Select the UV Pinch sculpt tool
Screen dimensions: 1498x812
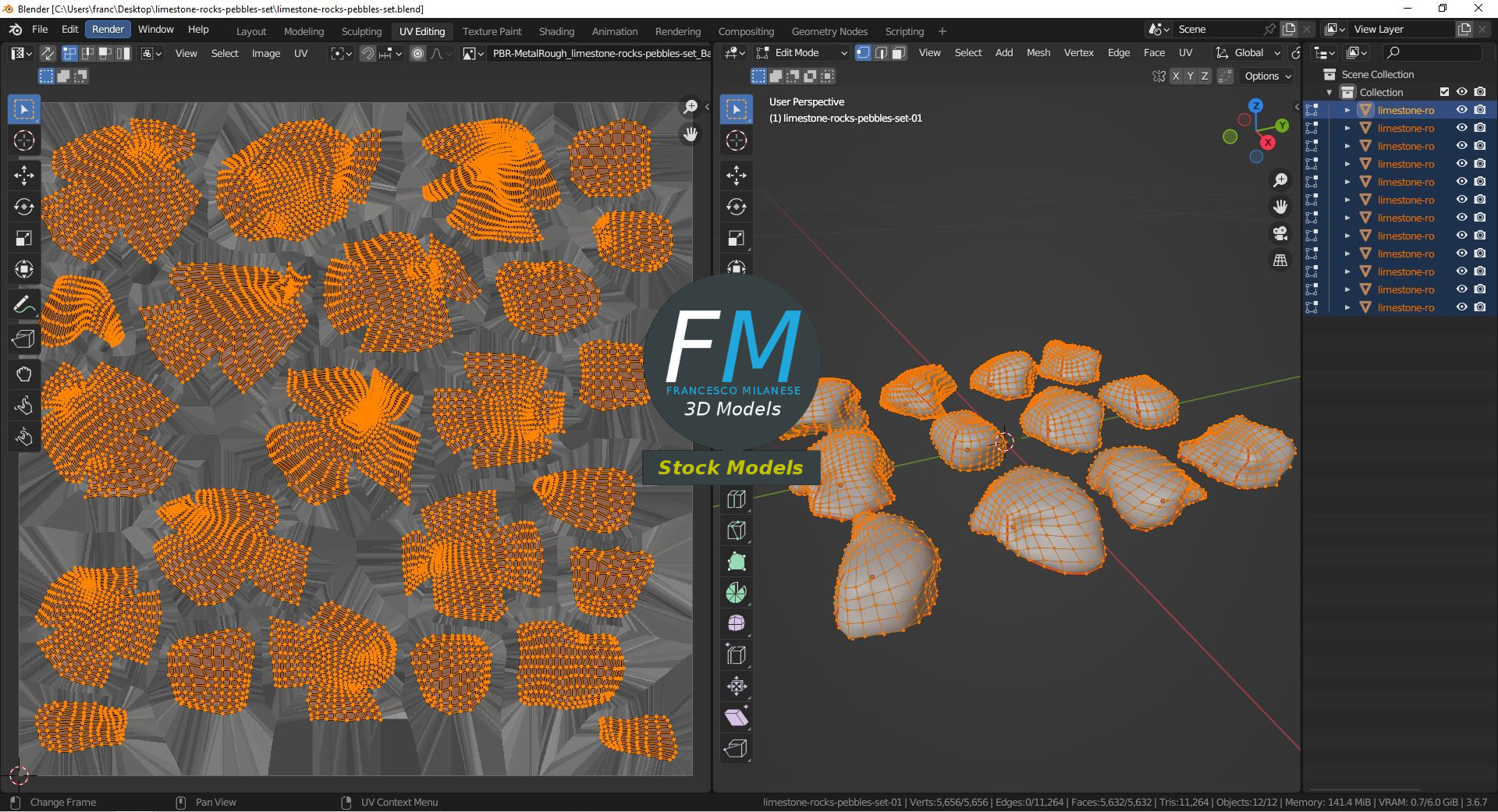click(x=24, y=437)
